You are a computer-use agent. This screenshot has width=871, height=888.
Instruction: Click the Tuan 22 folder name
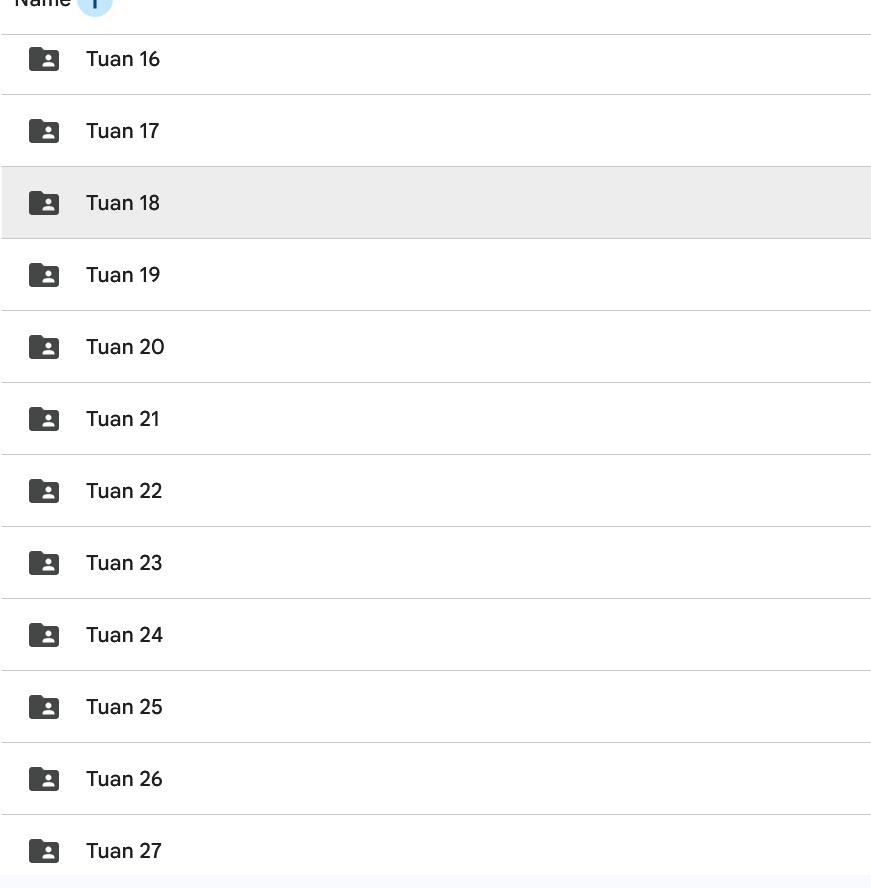click(x=124, y=491)
